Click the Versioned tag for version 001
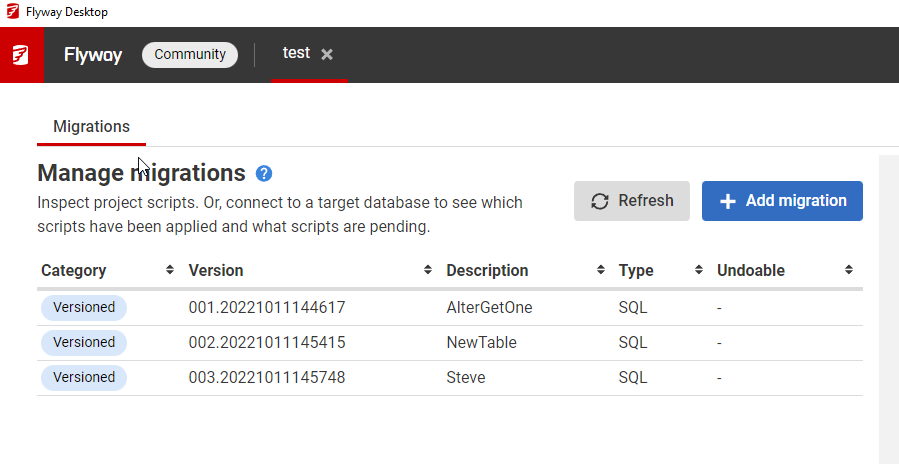Viewport: 899px width, 464px height. point(84,308)
